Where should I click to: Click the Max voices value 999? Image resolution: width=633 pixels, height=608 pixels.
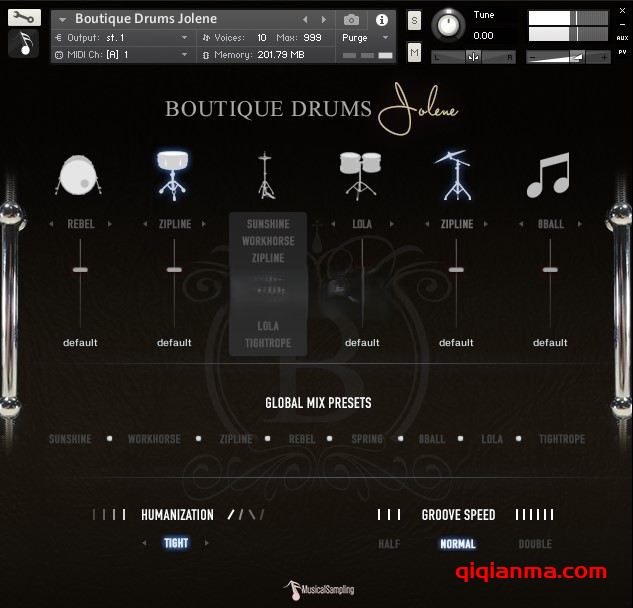tap(312, 38)
